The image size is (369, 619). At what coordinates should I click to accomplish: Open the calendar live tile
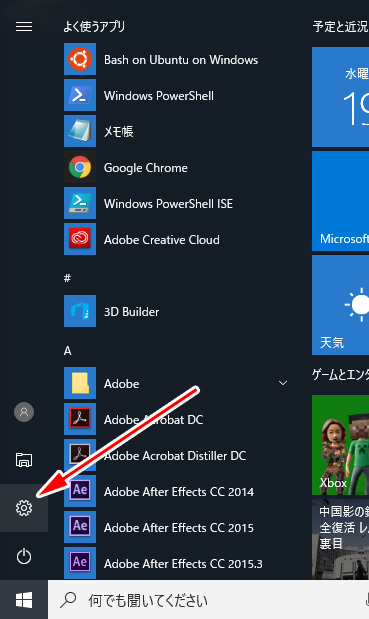tap(340, 97)
